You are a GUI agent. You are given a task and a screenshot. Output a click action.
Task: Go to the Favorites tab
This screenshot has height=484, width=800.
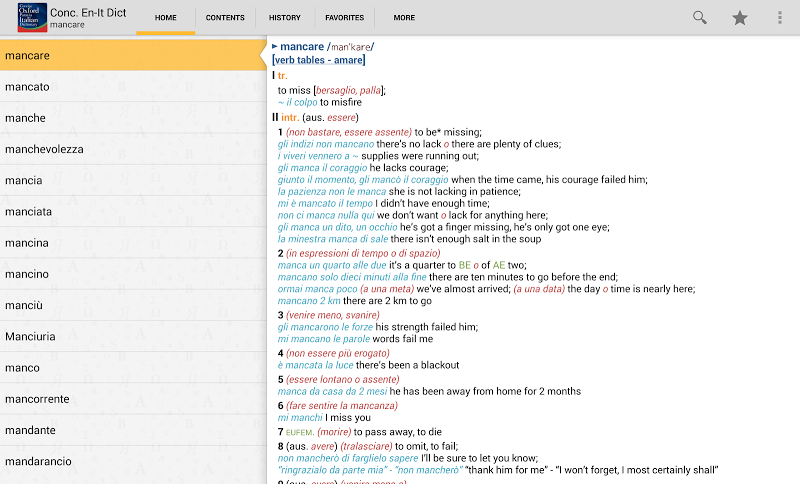coord(345,18)
